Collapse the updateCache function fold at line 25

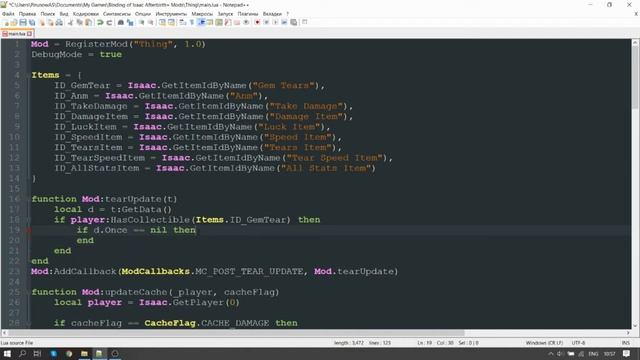click(28, 292)
